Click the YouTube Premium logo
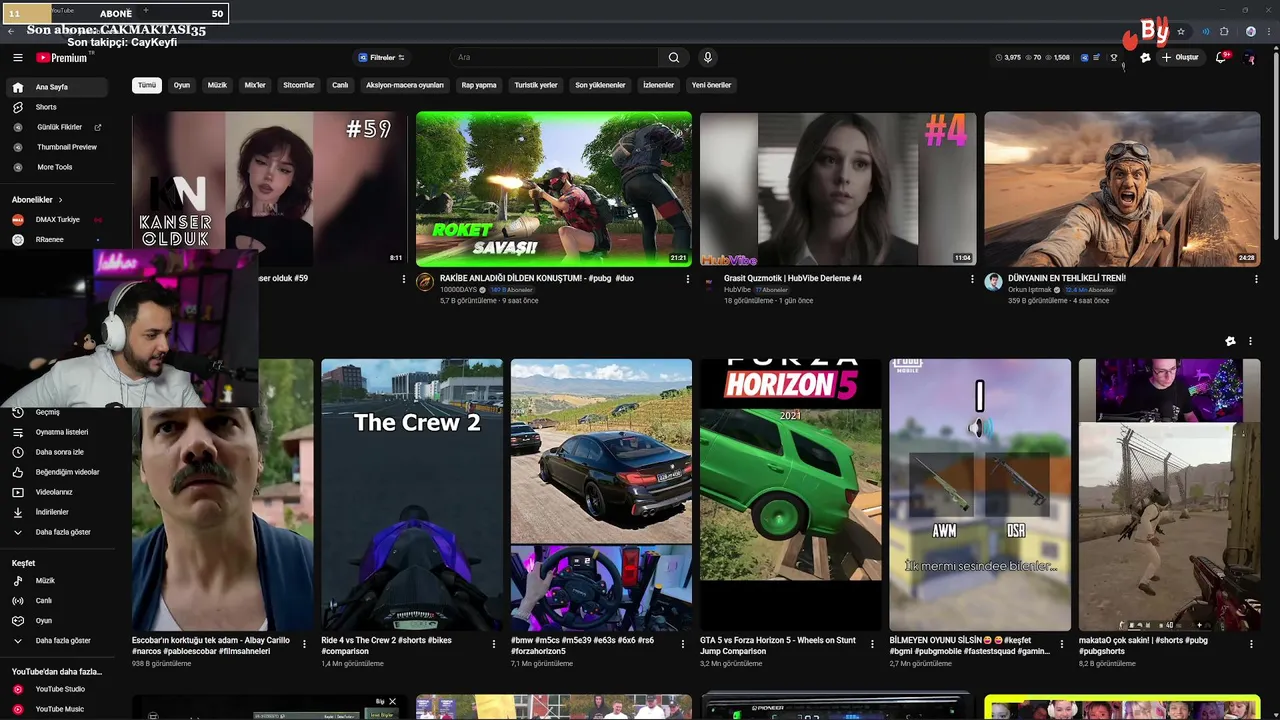Screen dimensions: 1280x720 pyautogui.click(x=62, y=58)
